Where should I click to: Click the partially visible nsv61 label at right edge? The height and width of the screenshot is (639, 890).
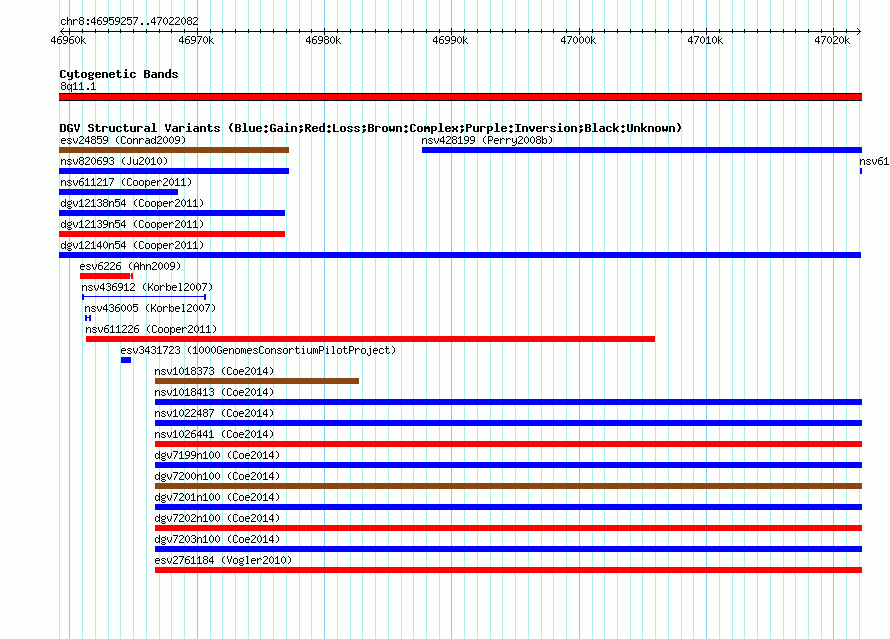[x=875, y=161]
